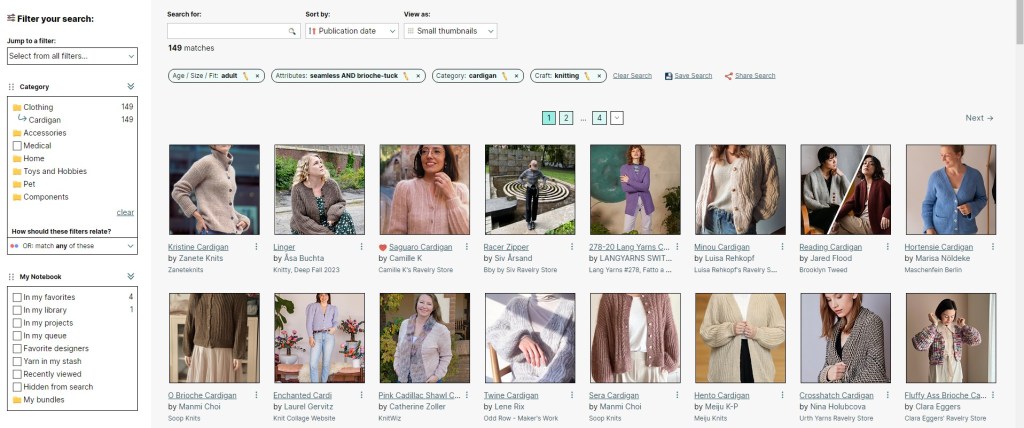The width and height of the screenshot is (1024, 428).
Task: Remove the Category cardigan filter
Action: (516, 76)
